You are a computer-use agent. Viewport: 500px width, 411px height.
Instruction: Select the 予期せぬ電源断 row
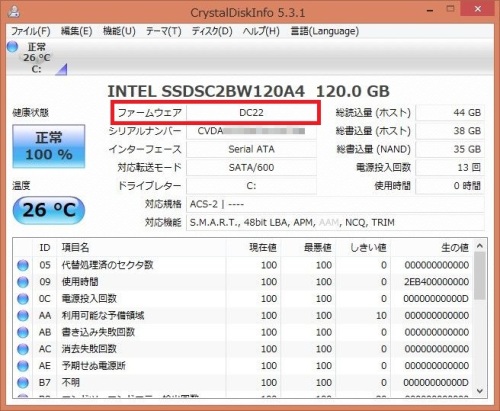tap(243, 366)
